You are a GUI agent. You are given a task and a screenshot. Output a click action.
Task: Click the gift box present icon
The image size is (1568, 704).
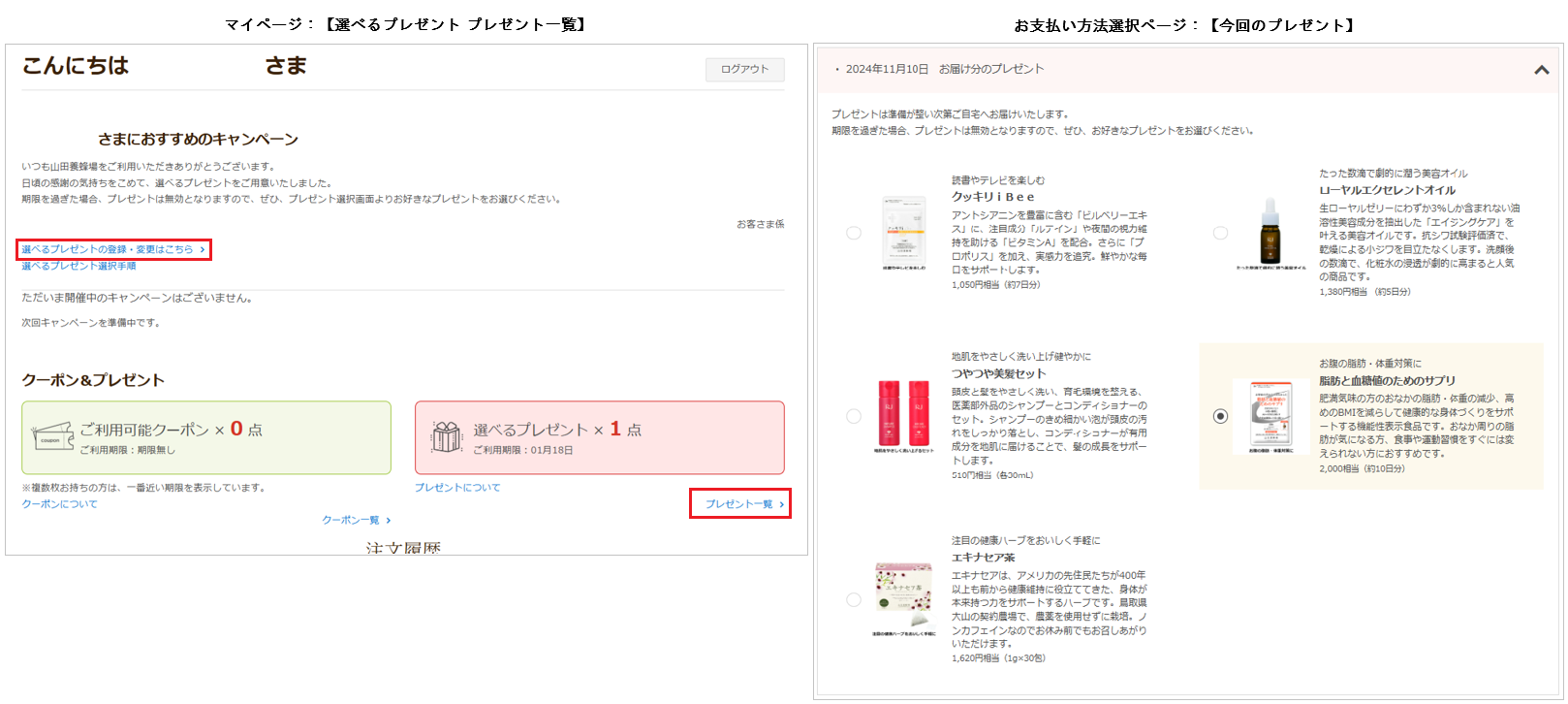point(446,437)
